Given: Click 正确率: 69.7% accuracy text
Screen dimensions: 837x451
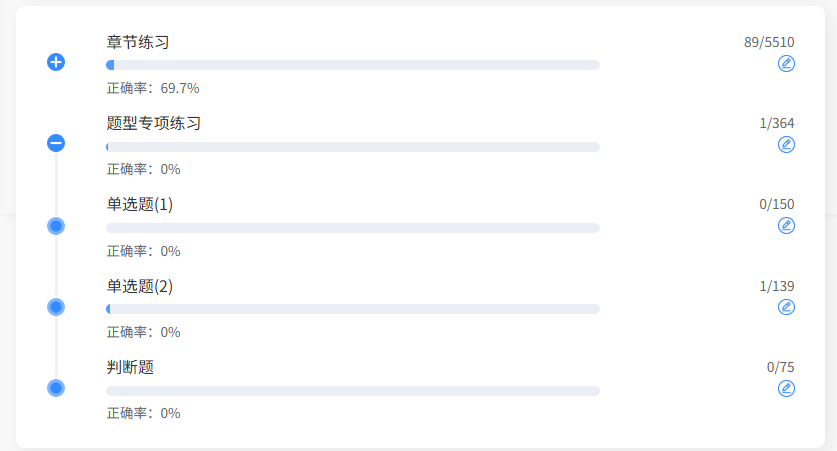Looking at the screenshot, I should tap(153, 88).
